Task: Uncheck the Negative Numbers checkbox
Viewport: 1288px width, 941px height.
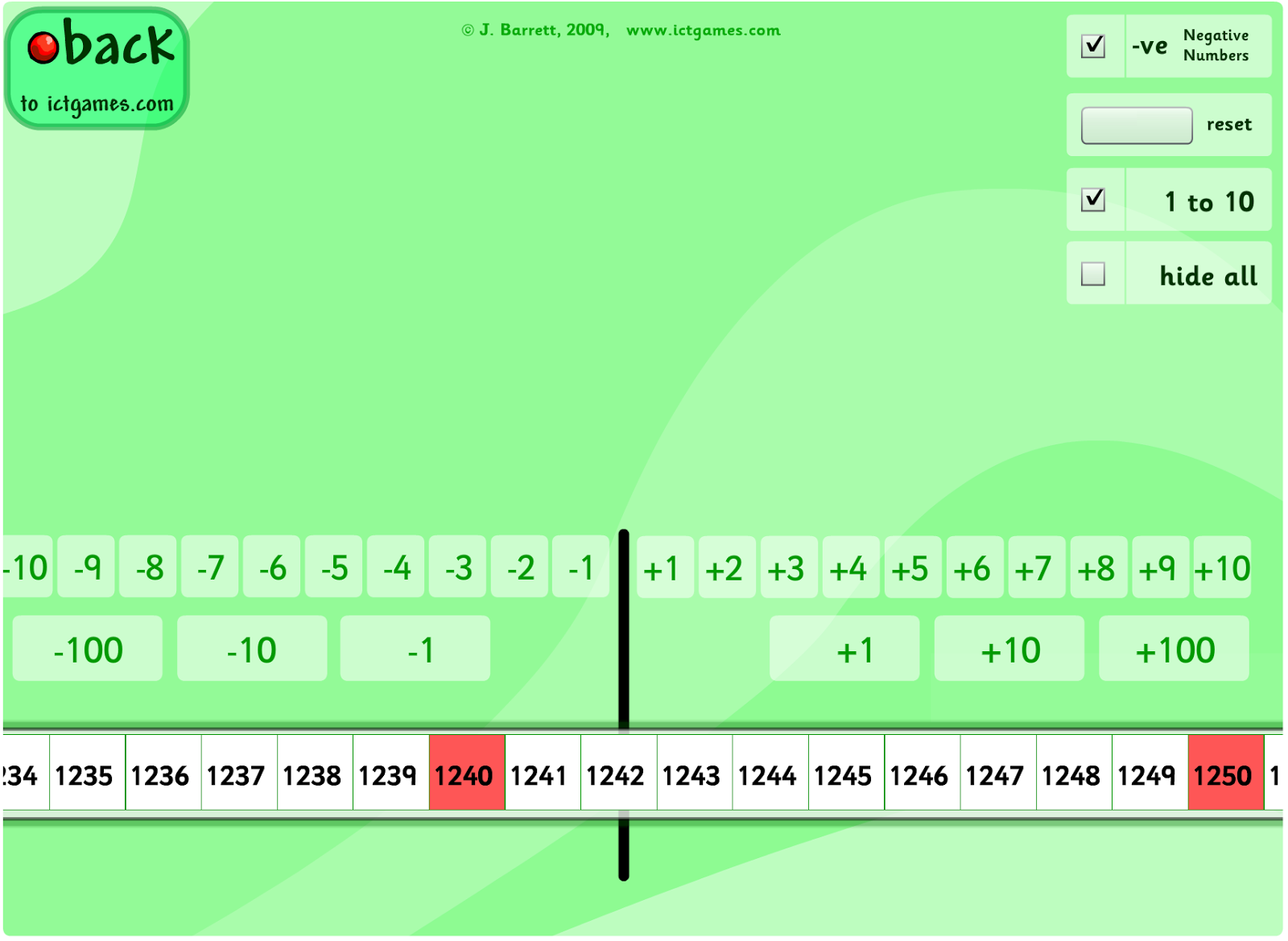Action: 1092,46
